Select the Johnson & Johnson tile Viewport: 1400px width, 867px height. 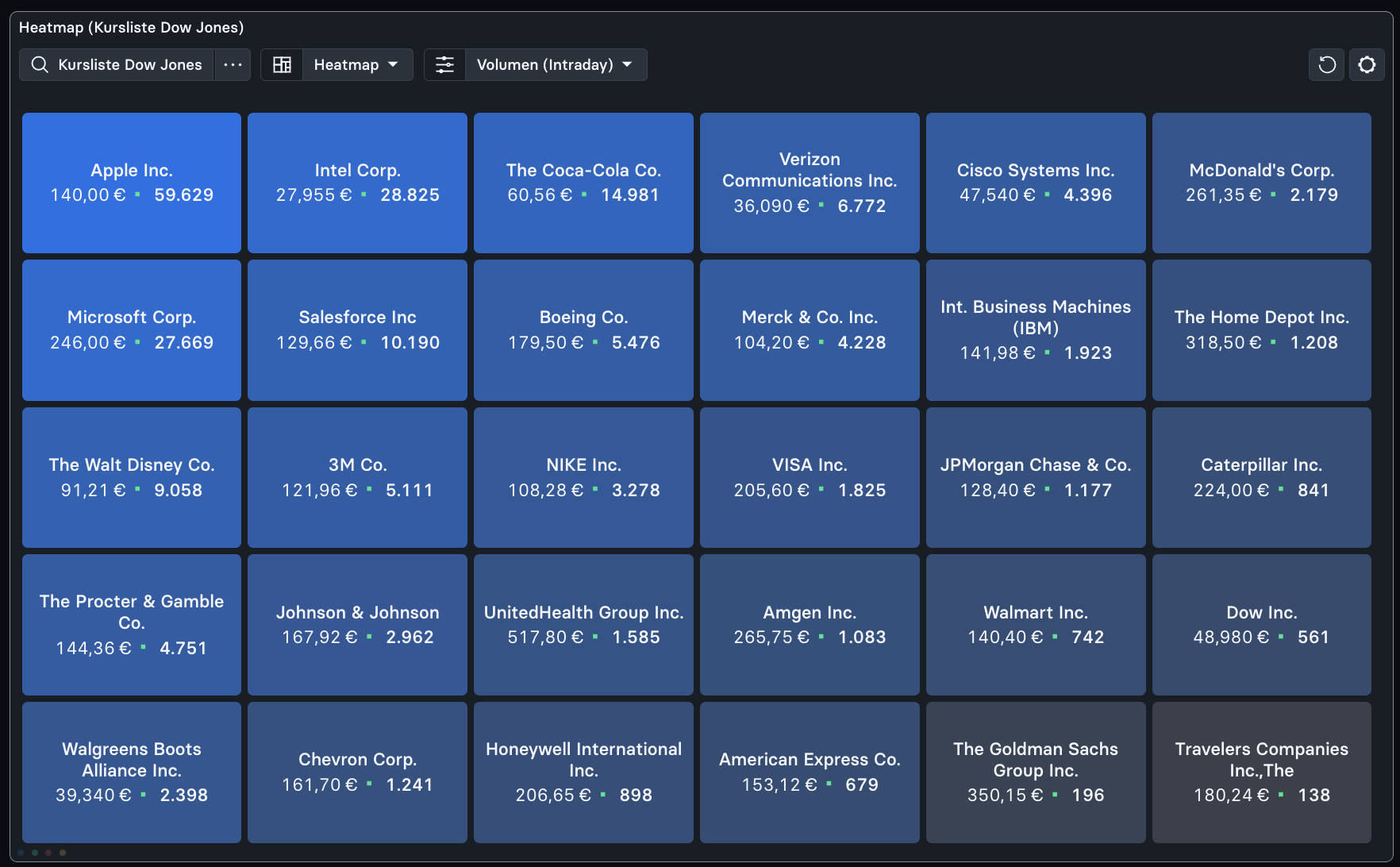(357, 625)
